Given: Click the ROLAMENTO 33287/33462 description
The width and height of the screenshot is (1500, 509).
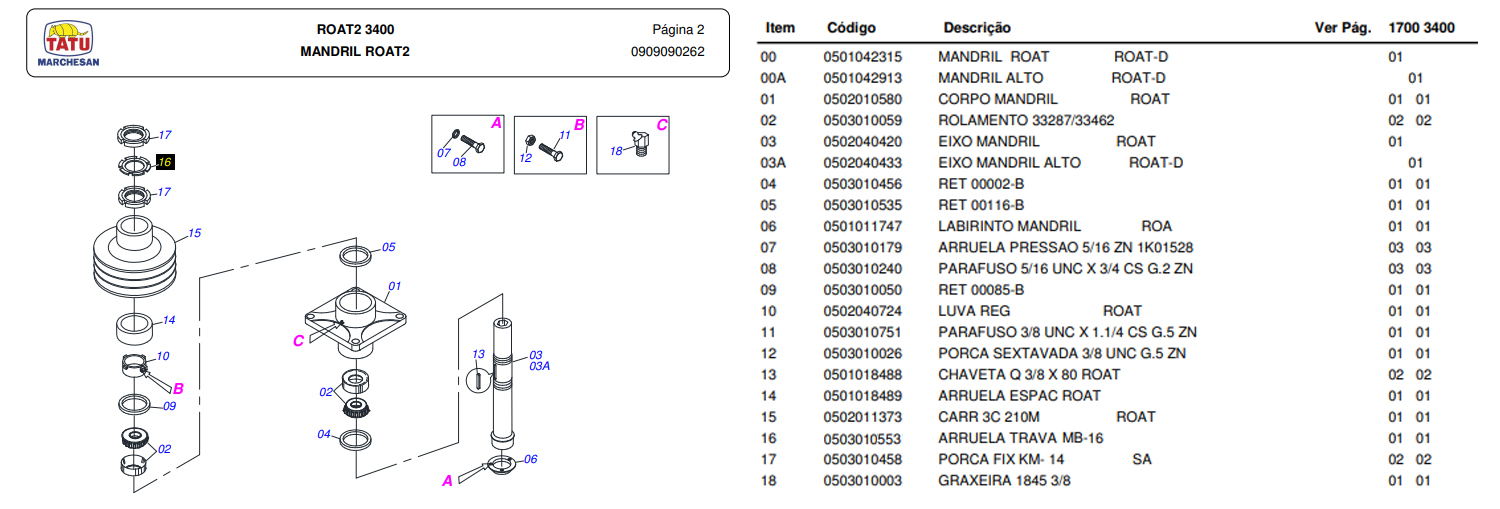Looking at the screenshot, I should [1025, 120].
